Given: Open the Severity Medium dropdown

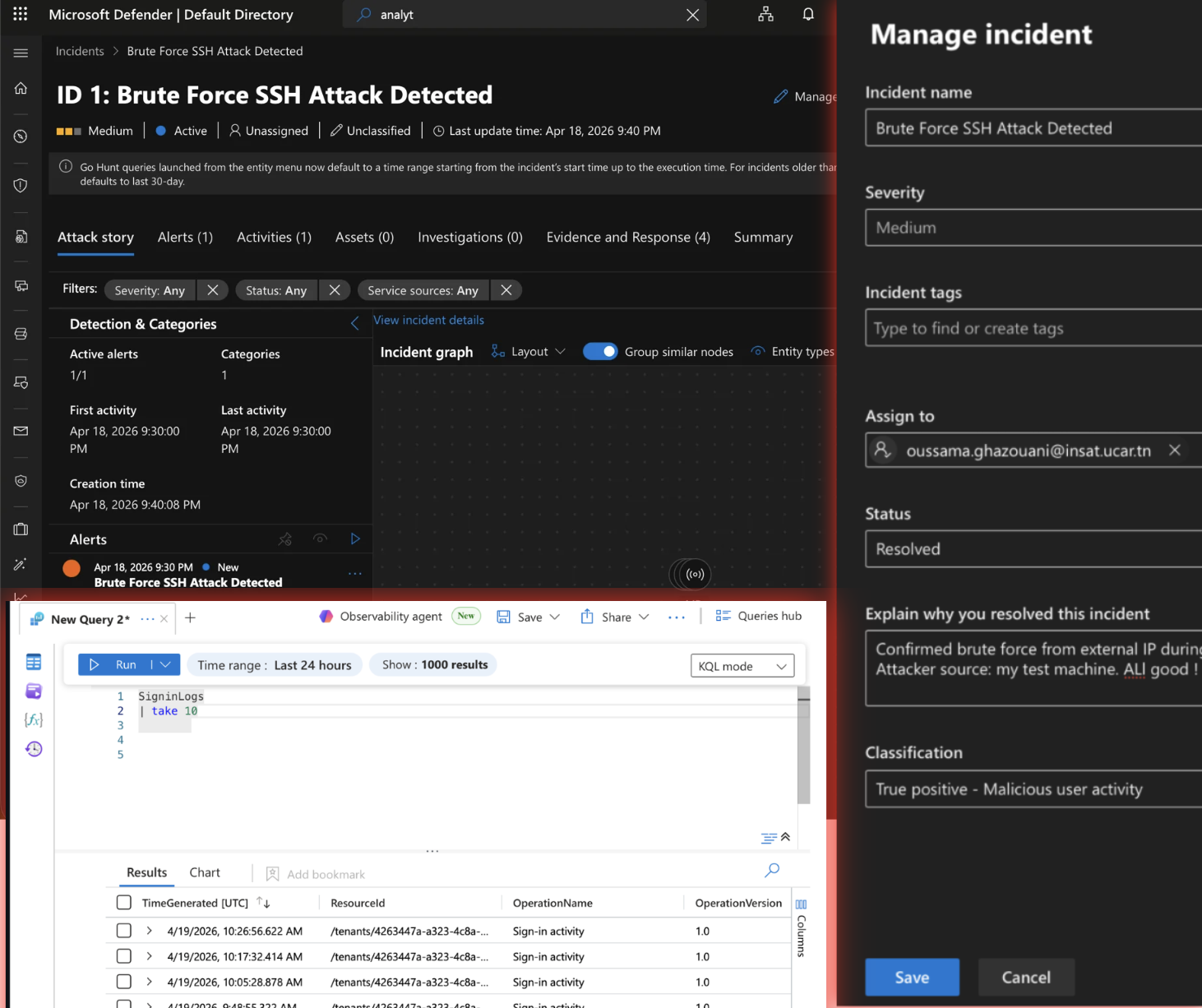Looking at the screenshot, I should [1033, 228].
